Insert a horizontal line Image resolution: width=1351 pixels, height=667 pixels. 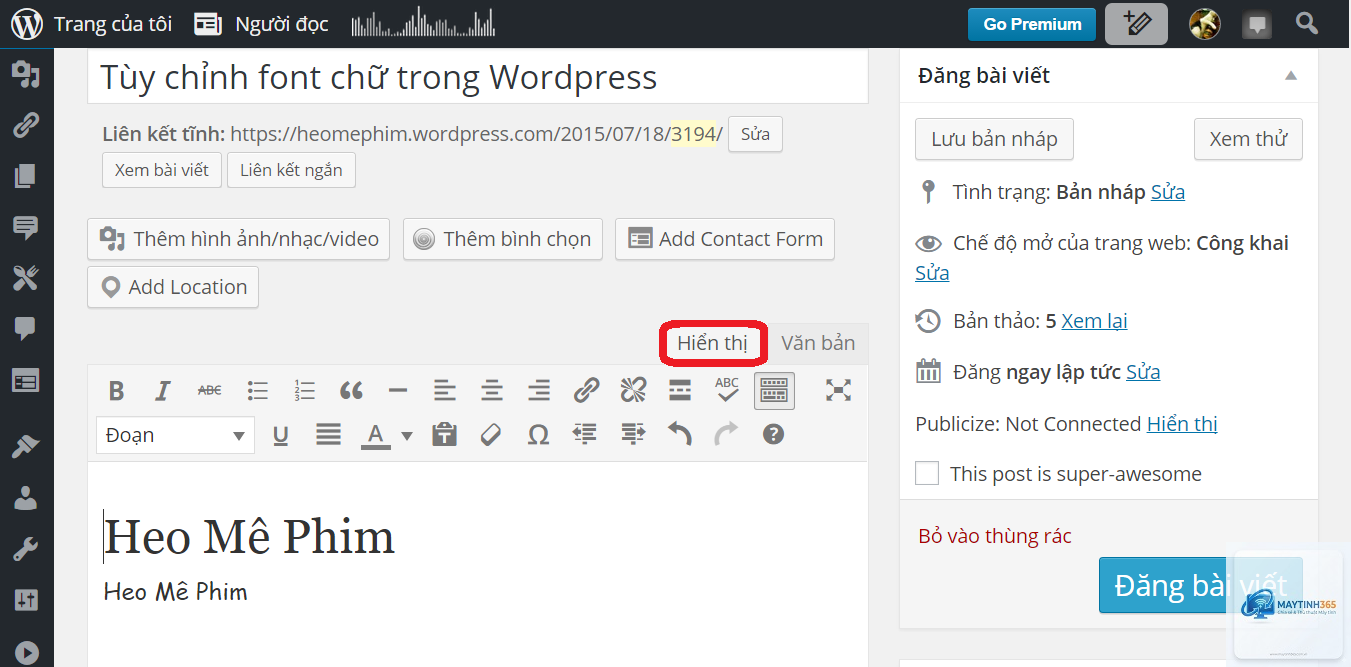pos(398,391)
